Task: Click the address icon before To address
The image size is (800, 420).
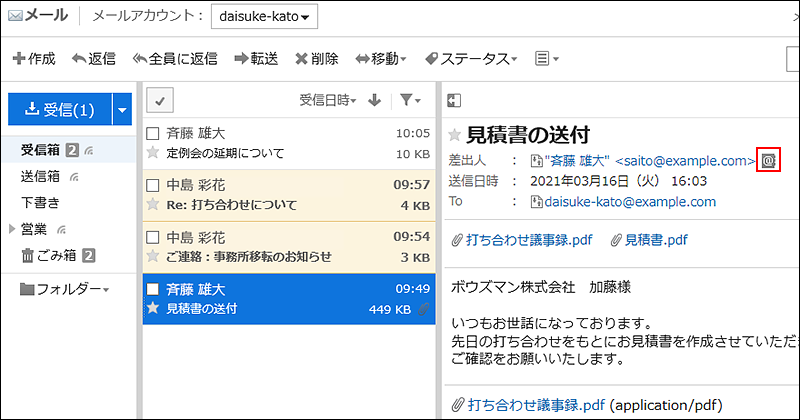Action: tap(536, 202)
